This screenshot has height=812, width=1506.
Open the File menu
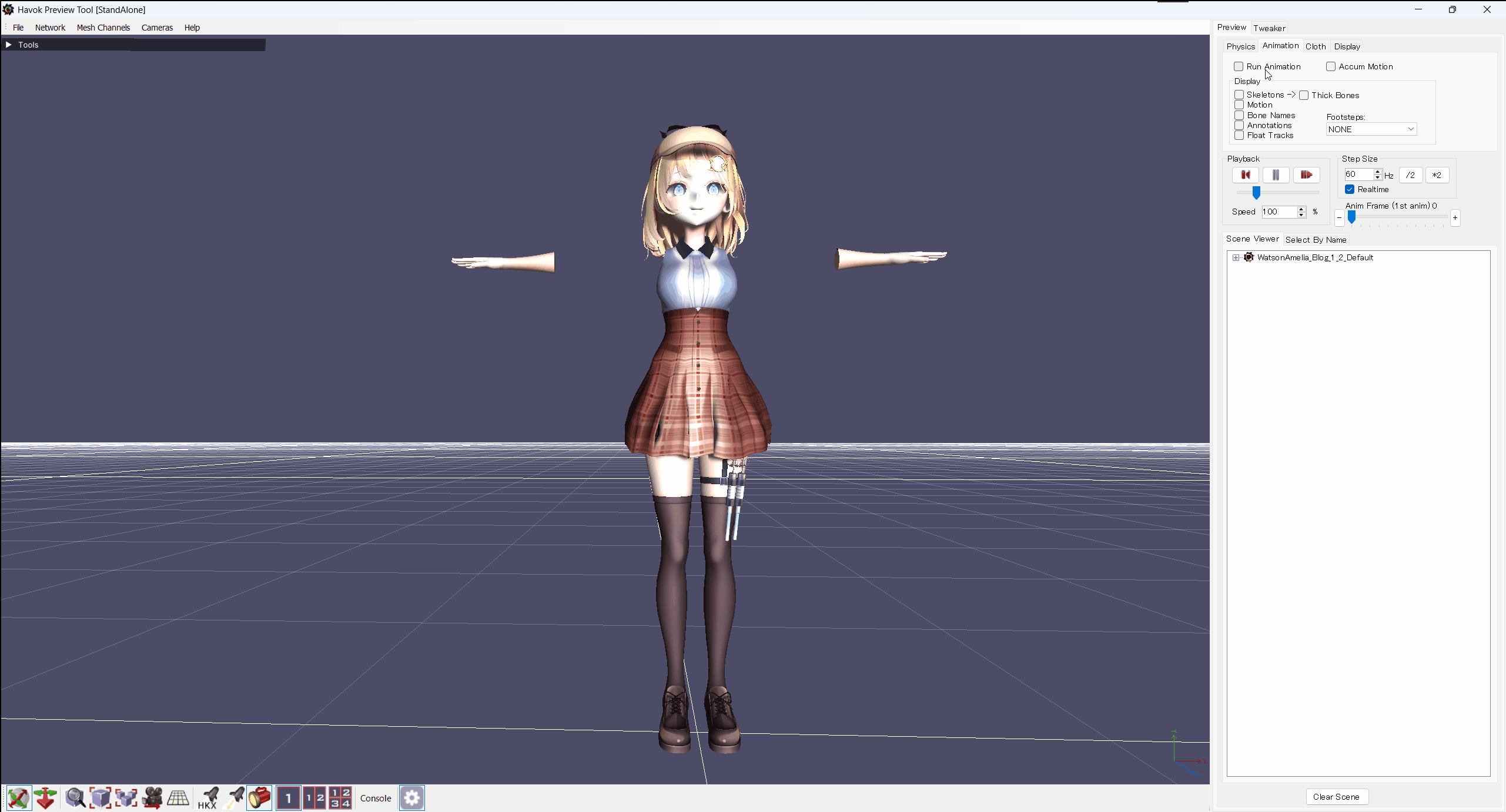click(x=18, y=28)
